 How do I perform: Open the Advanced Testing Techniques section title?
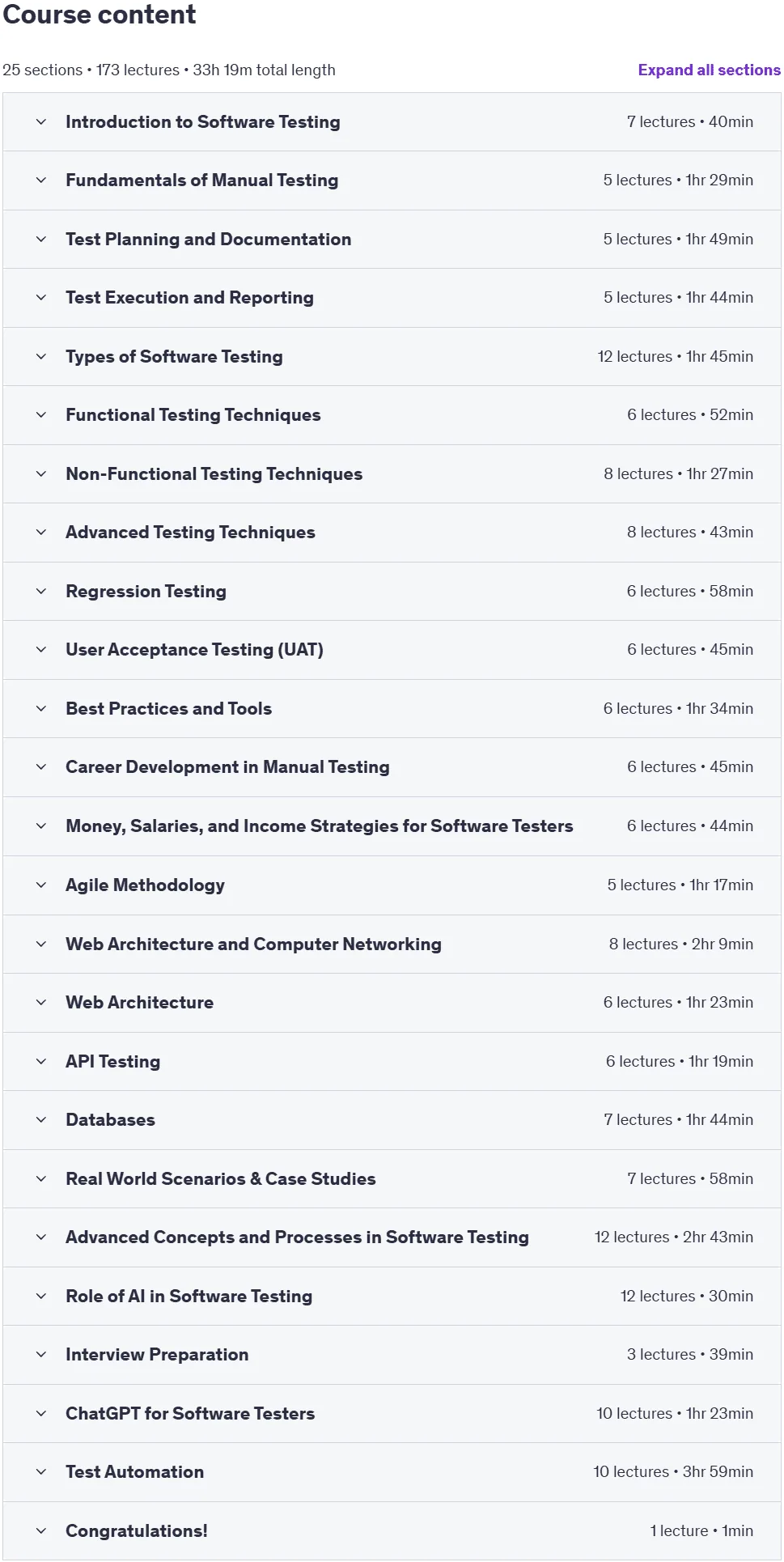(x=190, y=533)
